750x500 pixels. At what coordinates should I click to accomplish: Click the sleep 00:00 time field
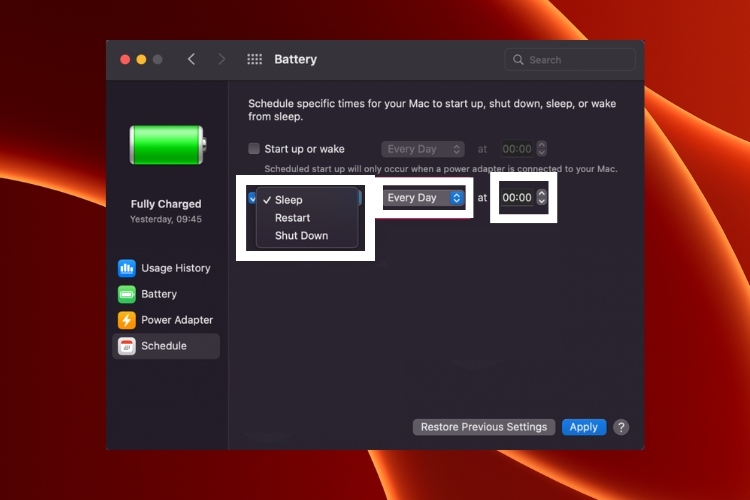pyautogui.click(x=516, y=198)
